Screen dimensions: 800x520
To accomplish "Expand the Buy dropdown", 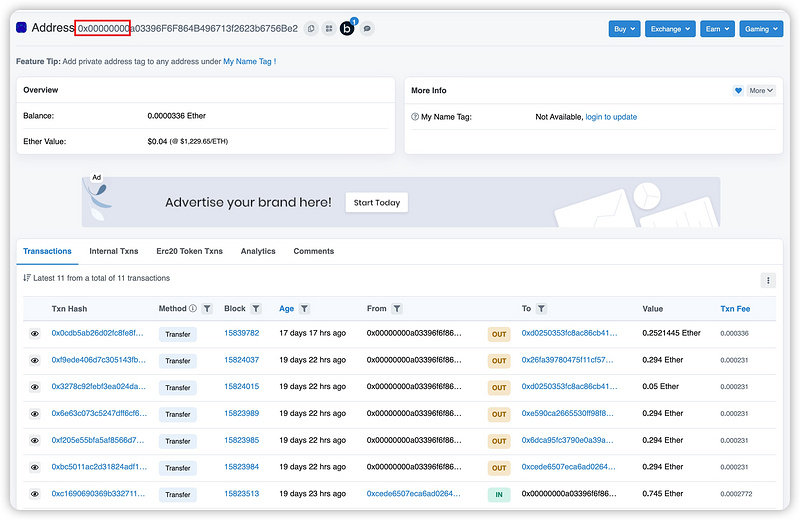I will [624, 29].
